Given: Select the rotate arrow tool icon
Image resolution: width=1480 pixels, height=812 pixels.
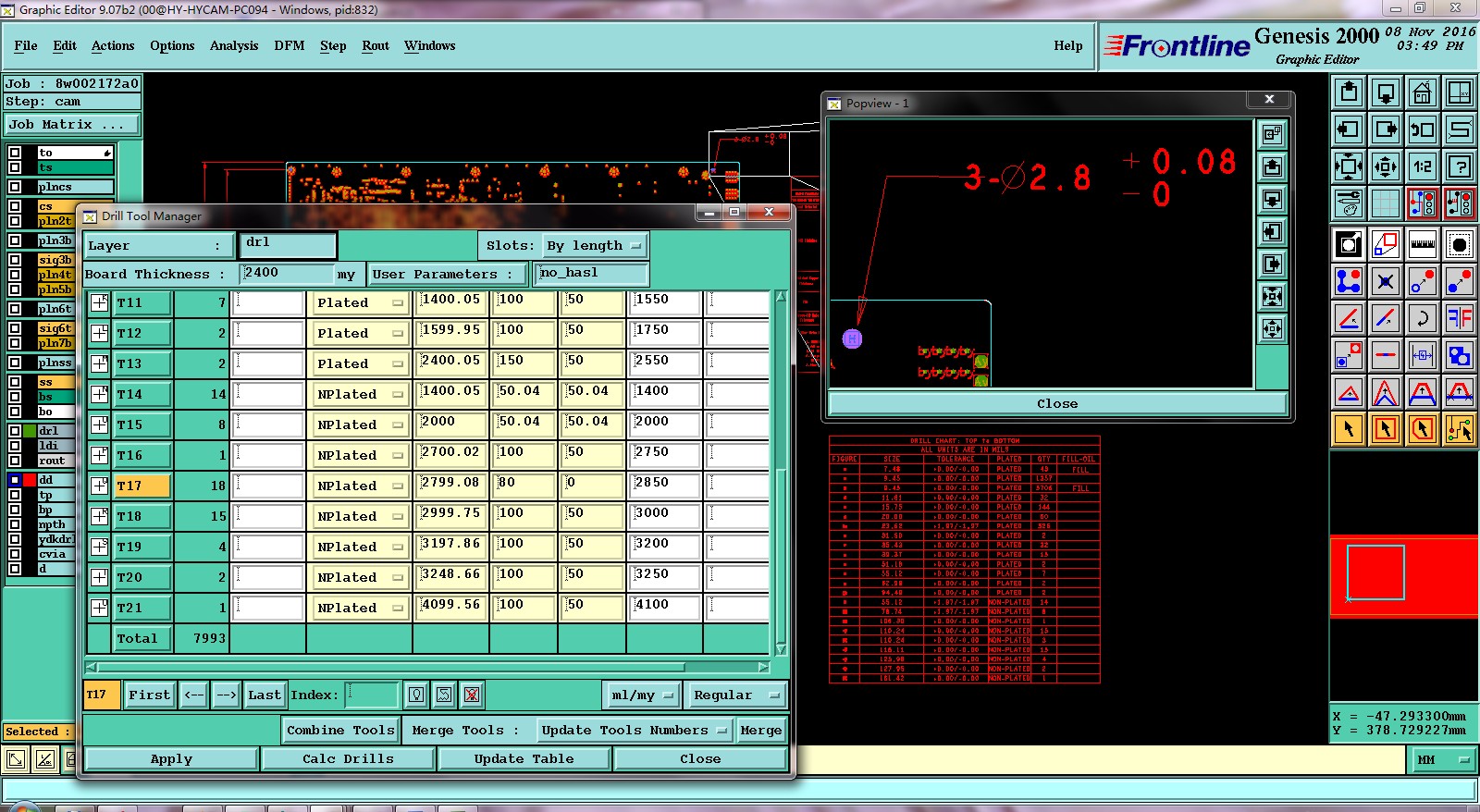Looking at the screenshot, I should 1422,319.
